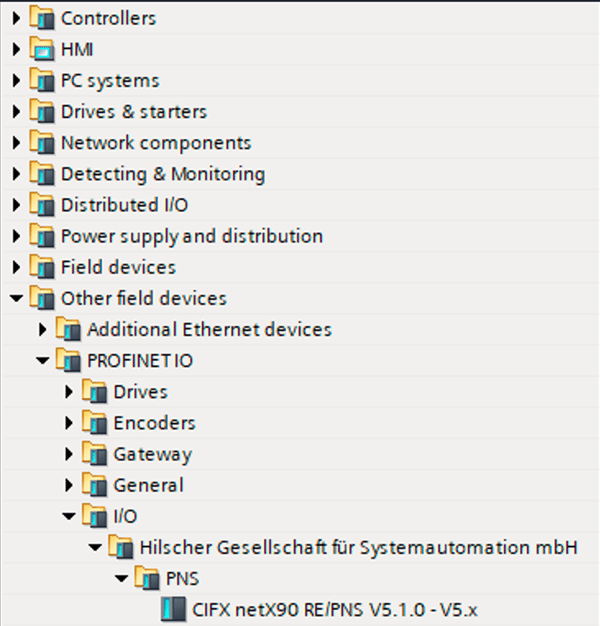Click the HMI folder icon

[x=42, y=49]
